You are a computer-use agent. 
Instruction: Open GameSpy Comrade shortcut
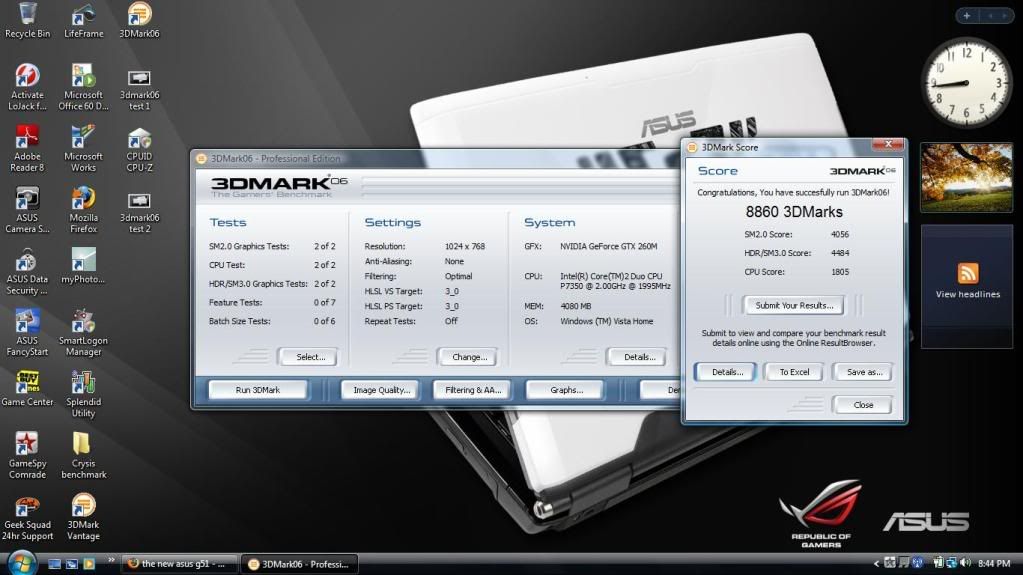[x=27, y=455]
